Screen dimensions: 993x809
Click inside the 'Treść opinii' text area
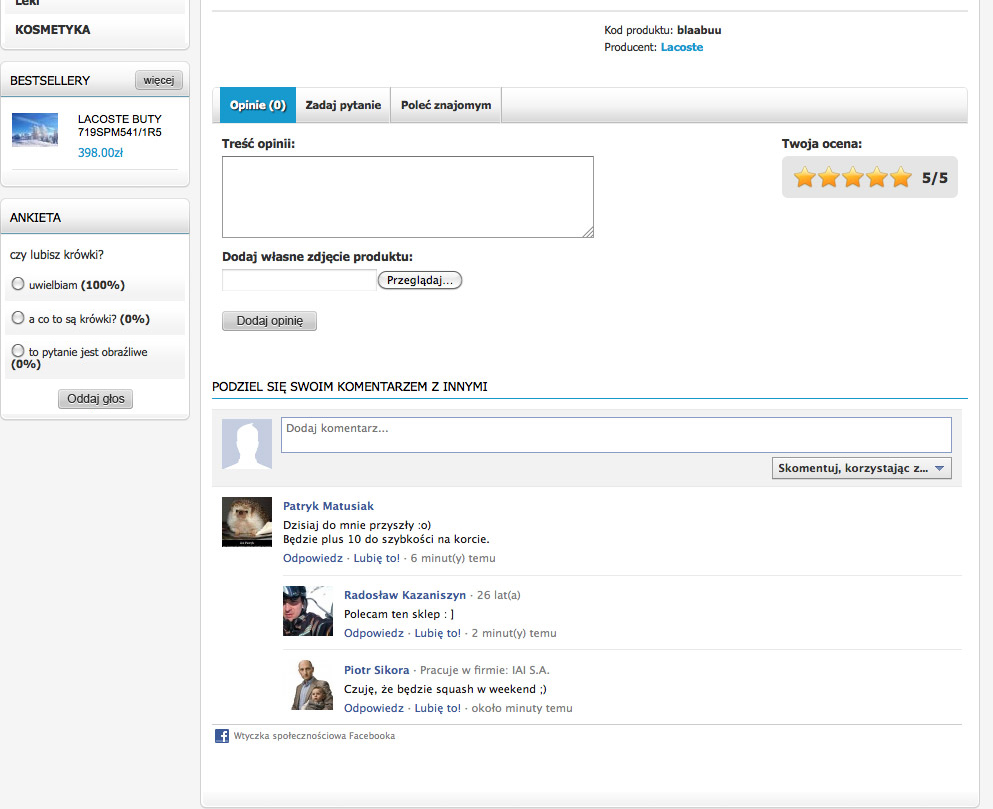point(407,196)
